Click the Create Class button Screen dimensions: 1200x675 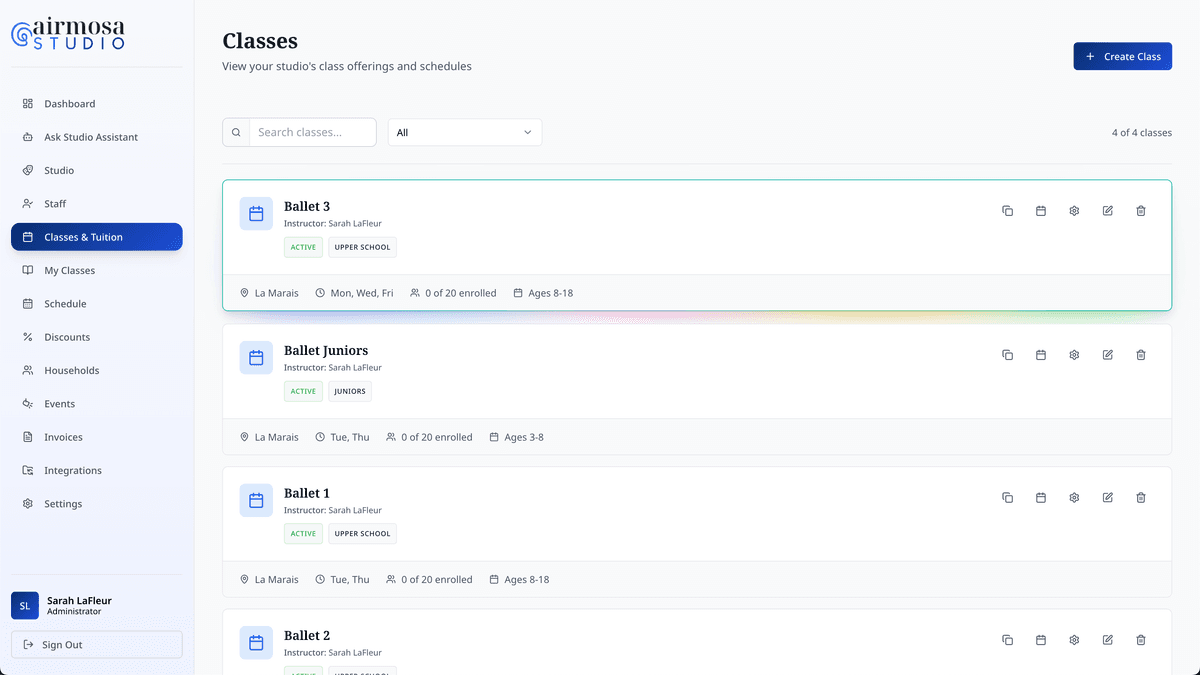point(1122,56)
